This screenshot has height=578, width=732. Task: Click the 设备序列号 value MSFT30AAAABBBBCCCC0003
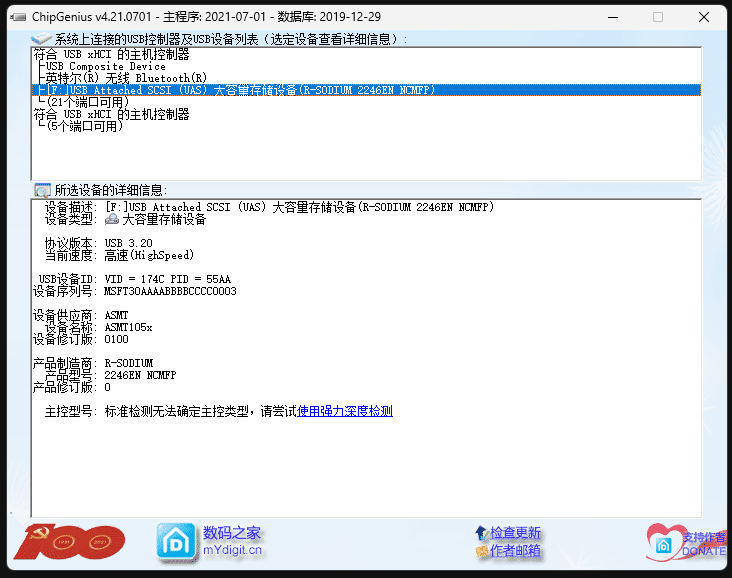[x=170, y=291]
